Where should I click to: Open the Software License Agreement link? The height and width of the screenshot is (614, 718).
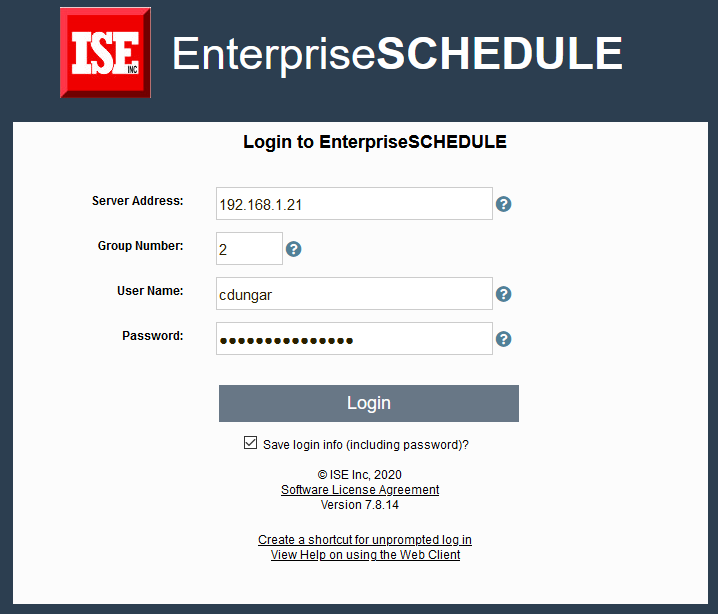pos(360,490)
